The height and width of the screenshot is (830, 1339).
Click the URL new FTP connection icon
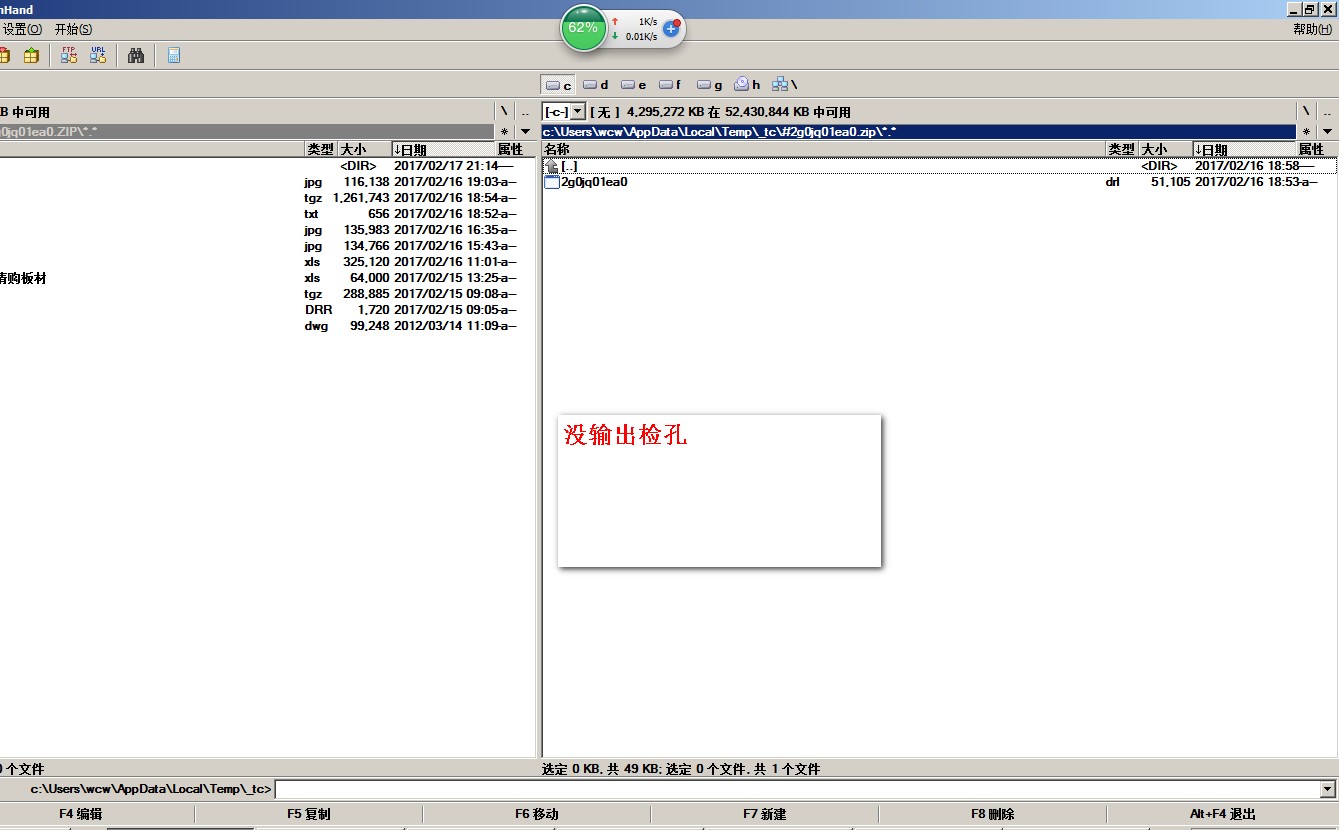pyautogui.click(x=98, y=56)
